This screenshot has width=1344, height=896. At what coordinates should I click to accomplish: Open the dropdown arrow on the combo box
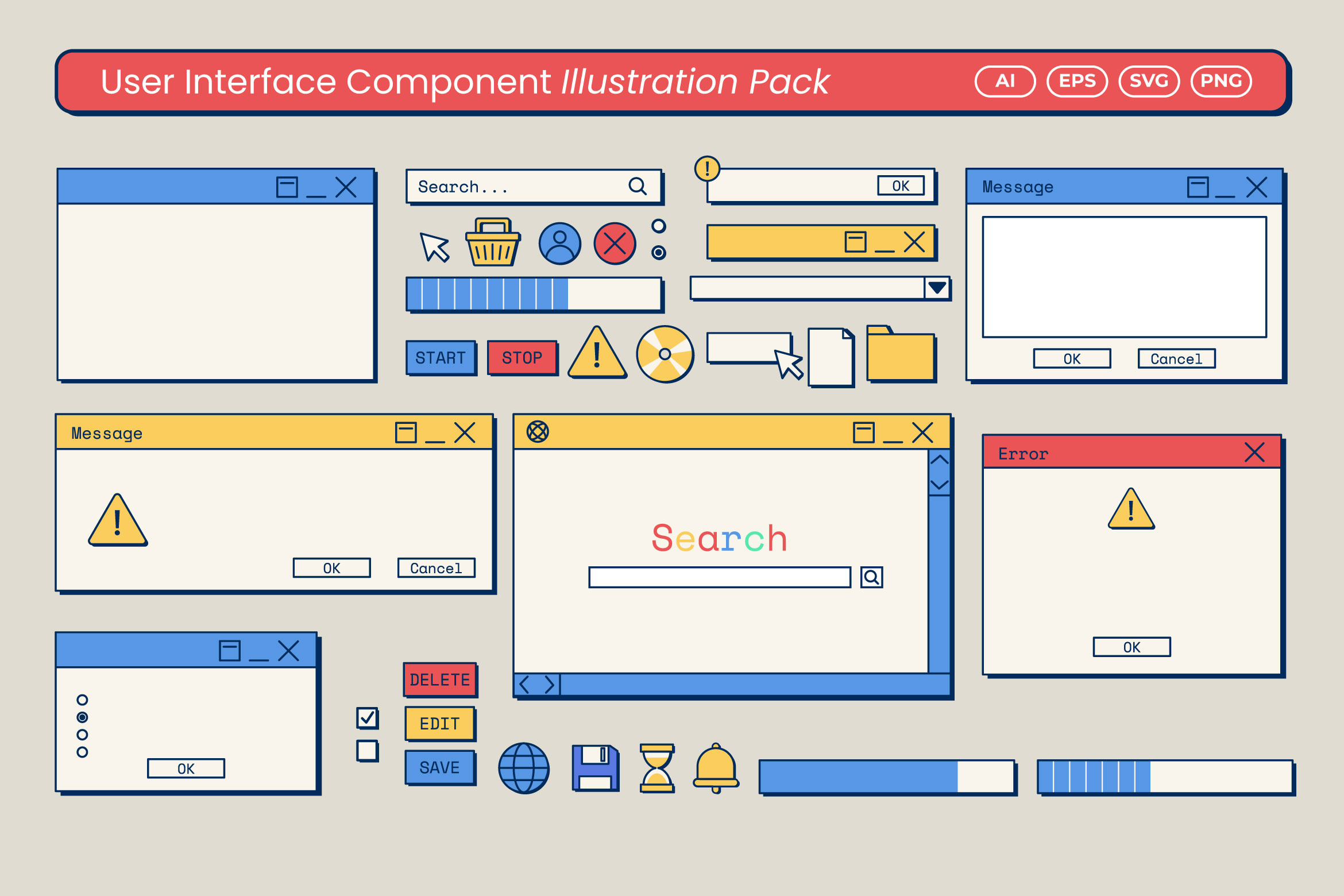(x=937, y=288)
